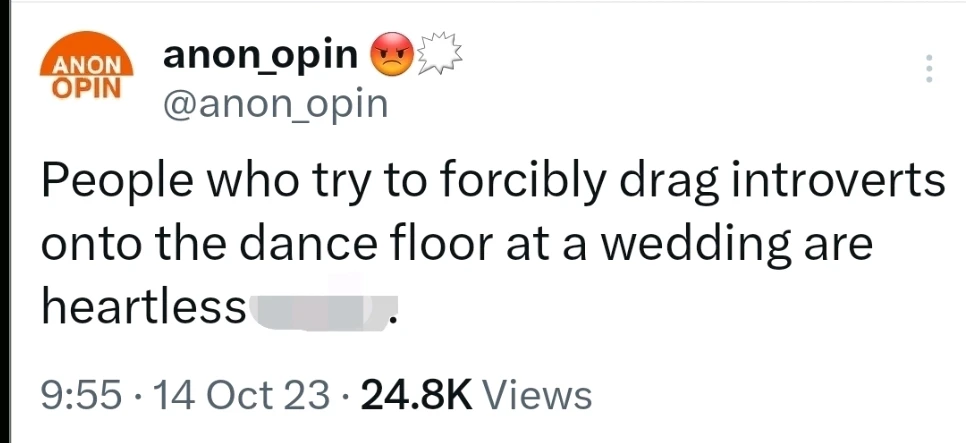The height and width of the screenshot is (443, 966).
Task: Open the three-dot more options menu
Action: pyautogui.click(x=929, y=68)
